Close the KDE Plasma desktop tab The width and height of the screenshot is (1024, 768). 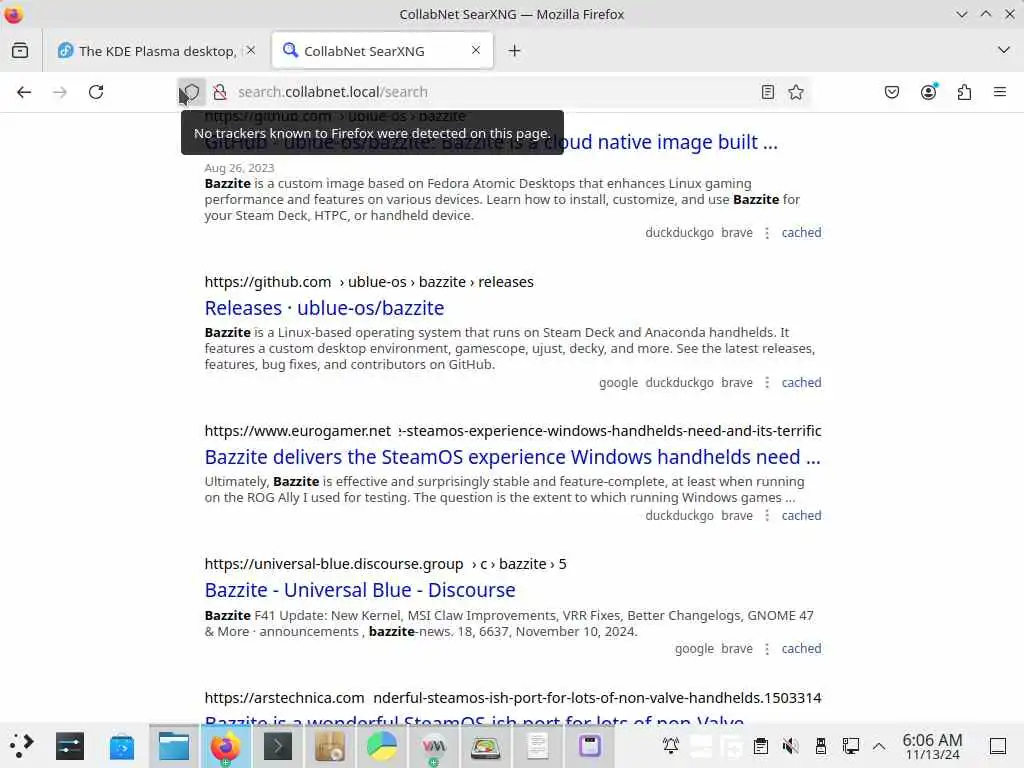251,50
